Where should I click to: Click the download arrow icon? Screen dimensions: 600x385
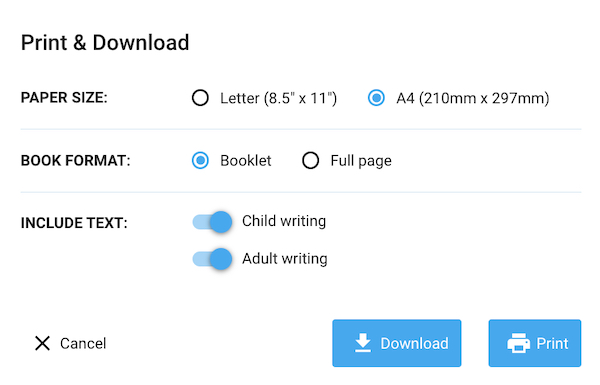[362, 343]
